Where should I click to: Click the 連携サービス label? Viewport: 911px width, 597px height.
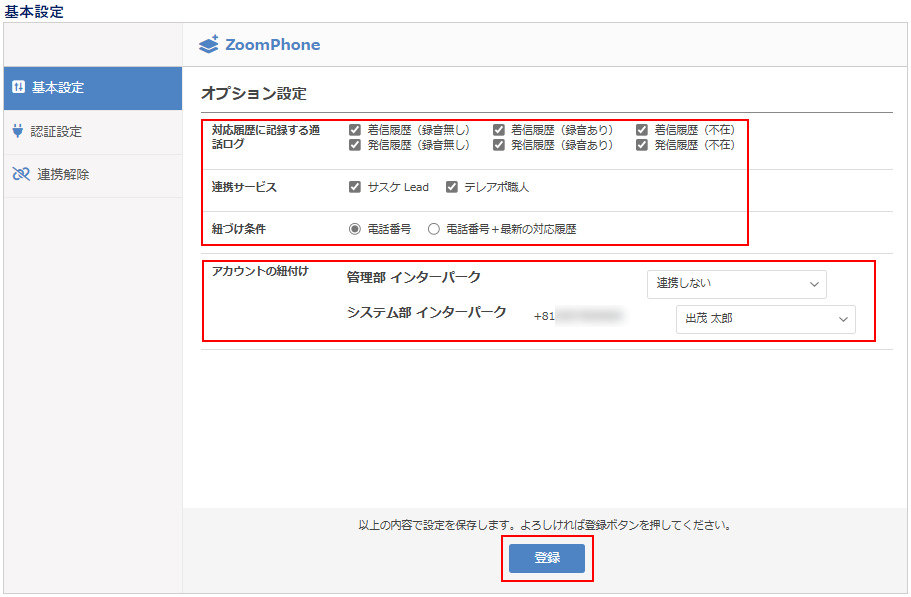click(x=244, y=187)
